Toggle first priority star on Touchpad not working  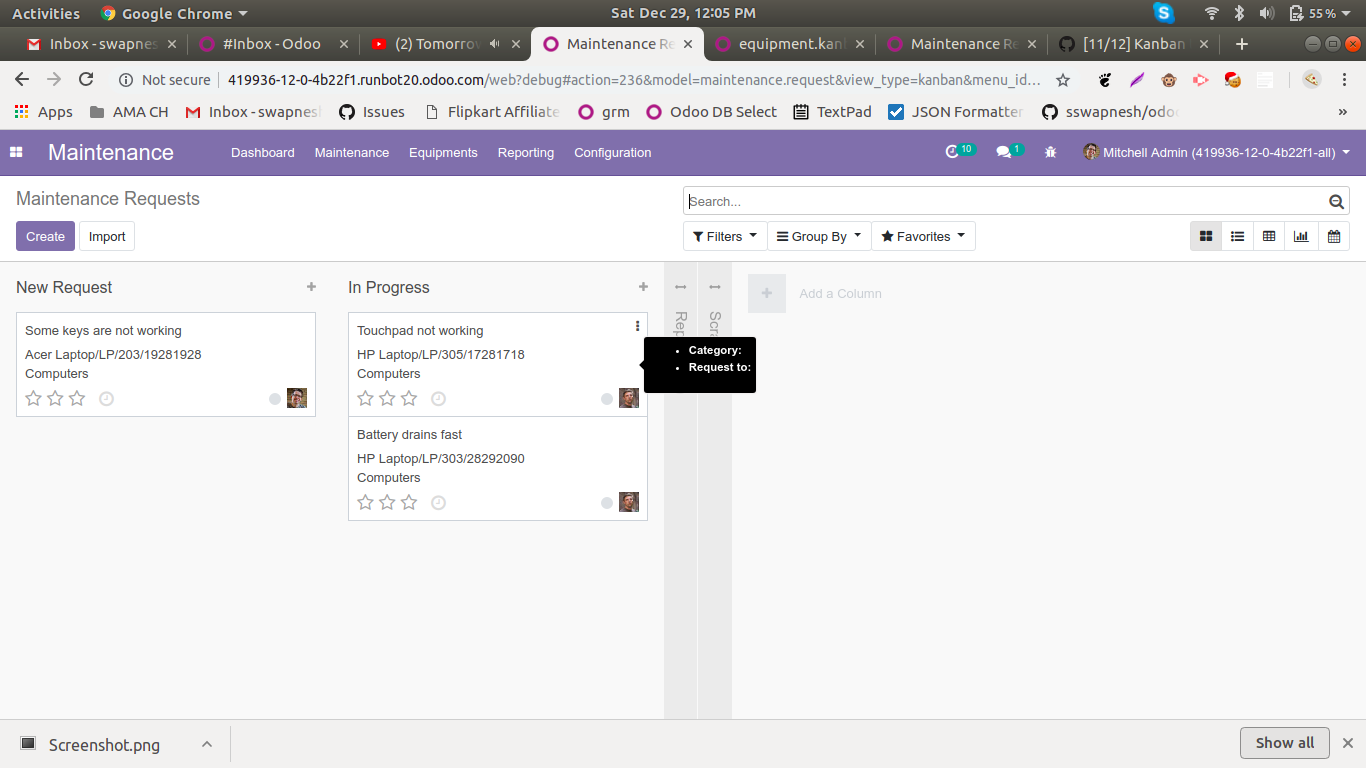click(365, 398)
